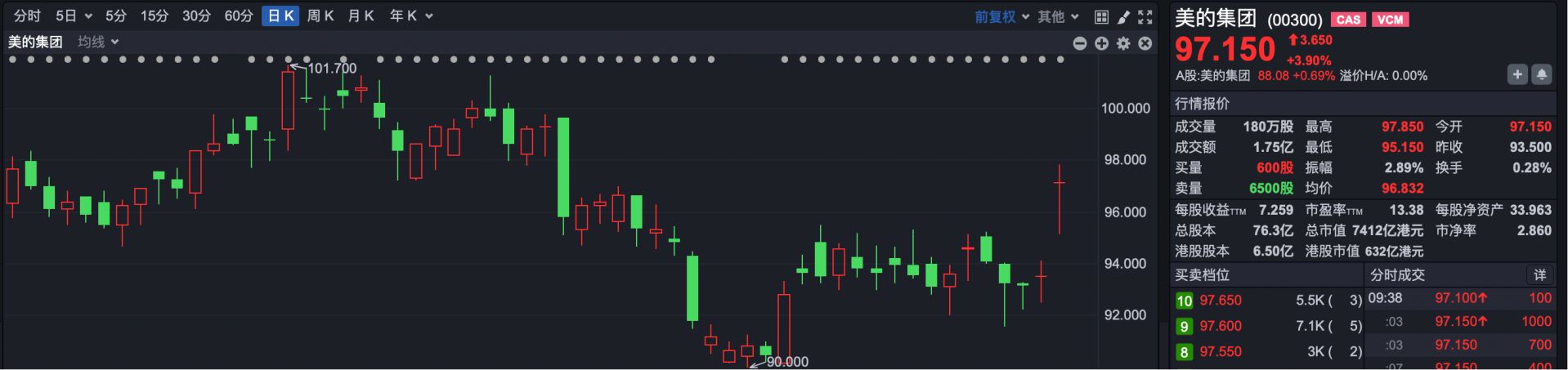Click the 90.000 low price marker

point(787,361)
